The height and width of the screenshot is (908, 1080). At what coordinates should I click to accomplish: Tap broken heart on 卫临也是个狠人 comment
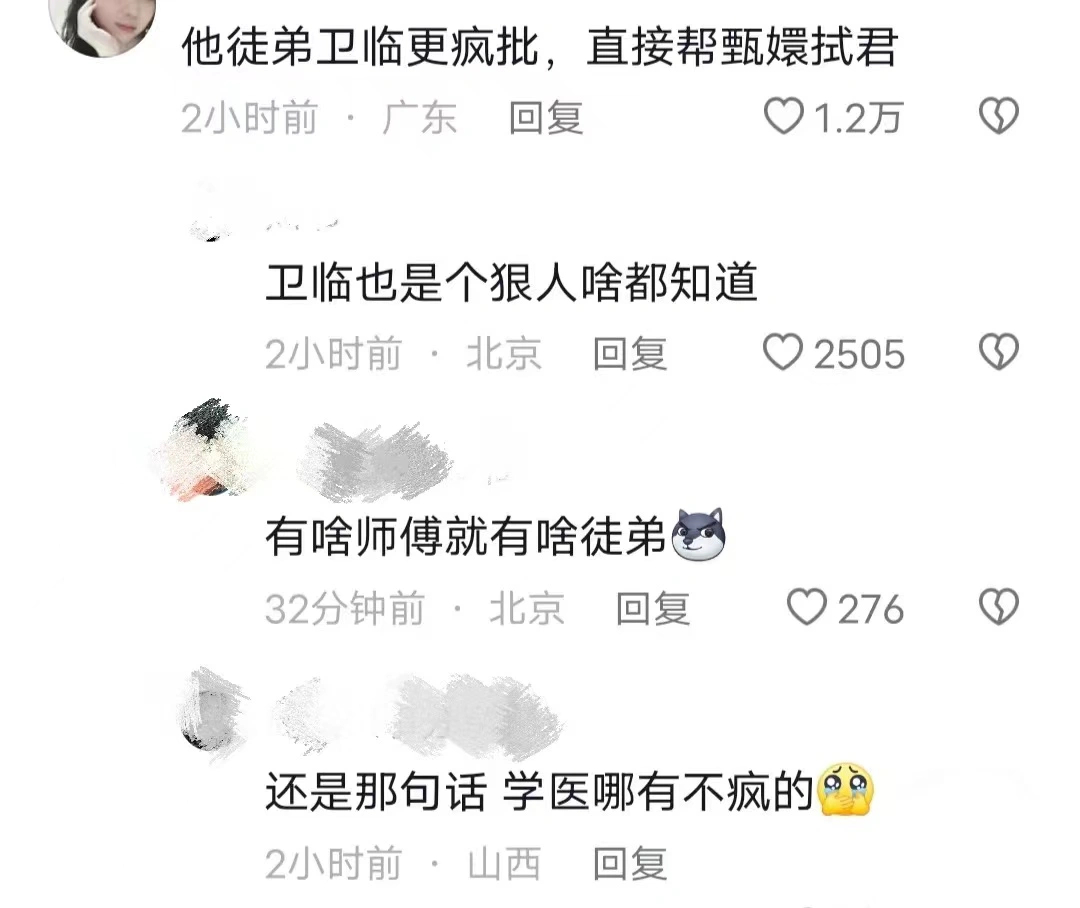click(x=999, y=352)
